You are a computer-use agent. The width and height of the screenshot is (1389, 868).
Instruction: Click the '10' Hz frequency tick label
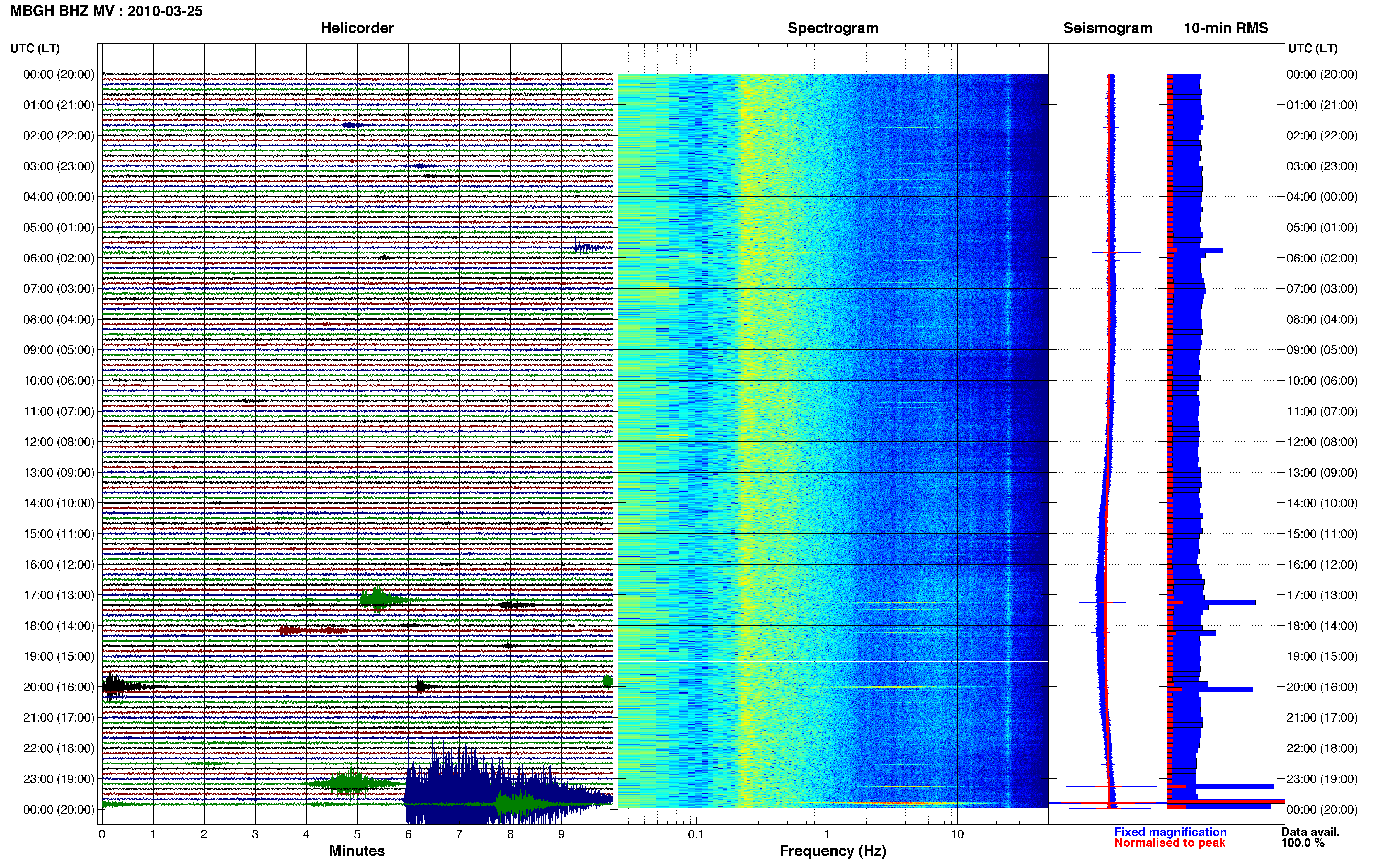click(x=957, y=834)
